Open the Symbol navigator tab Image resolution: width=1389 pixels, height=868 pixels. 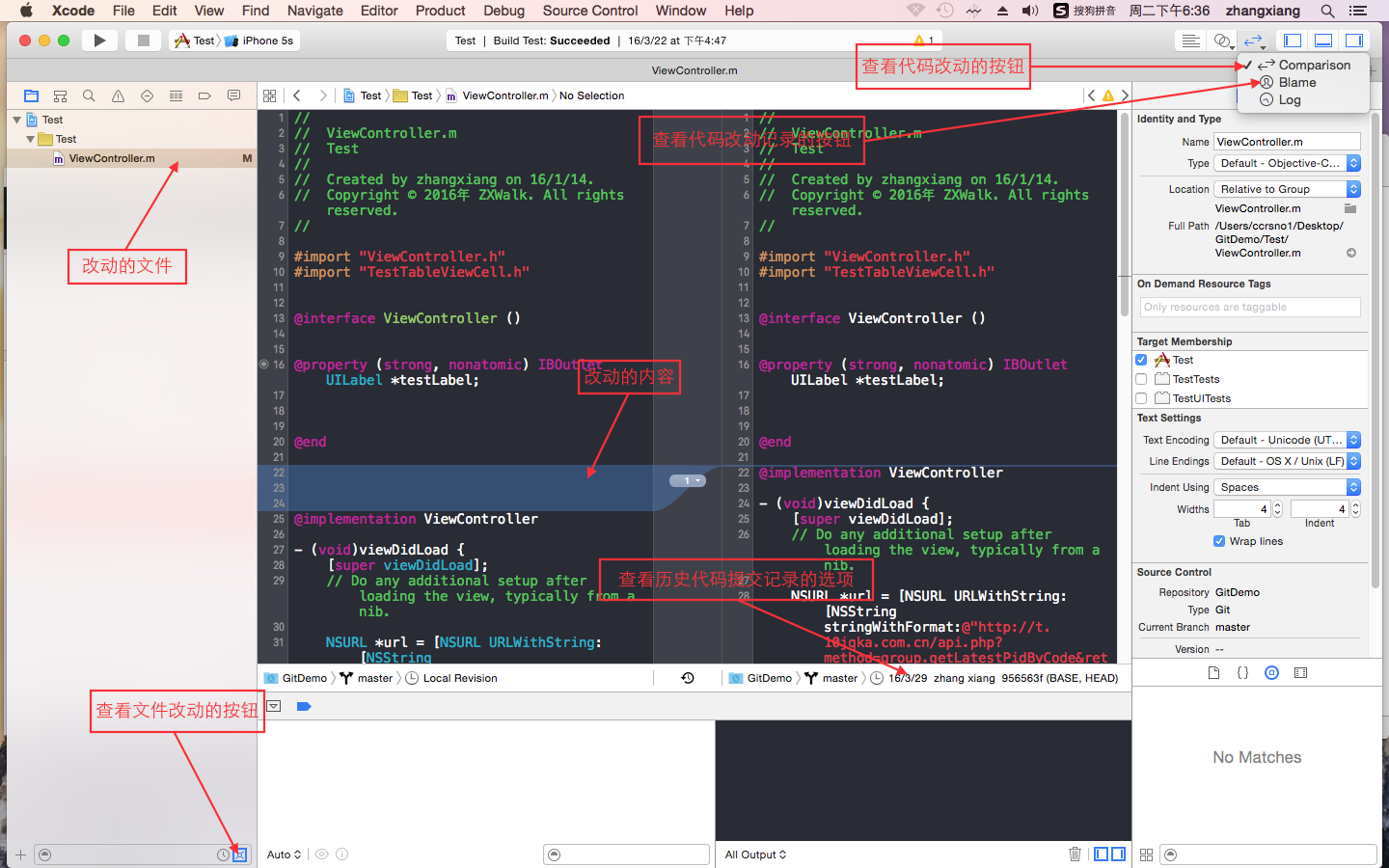60,95
